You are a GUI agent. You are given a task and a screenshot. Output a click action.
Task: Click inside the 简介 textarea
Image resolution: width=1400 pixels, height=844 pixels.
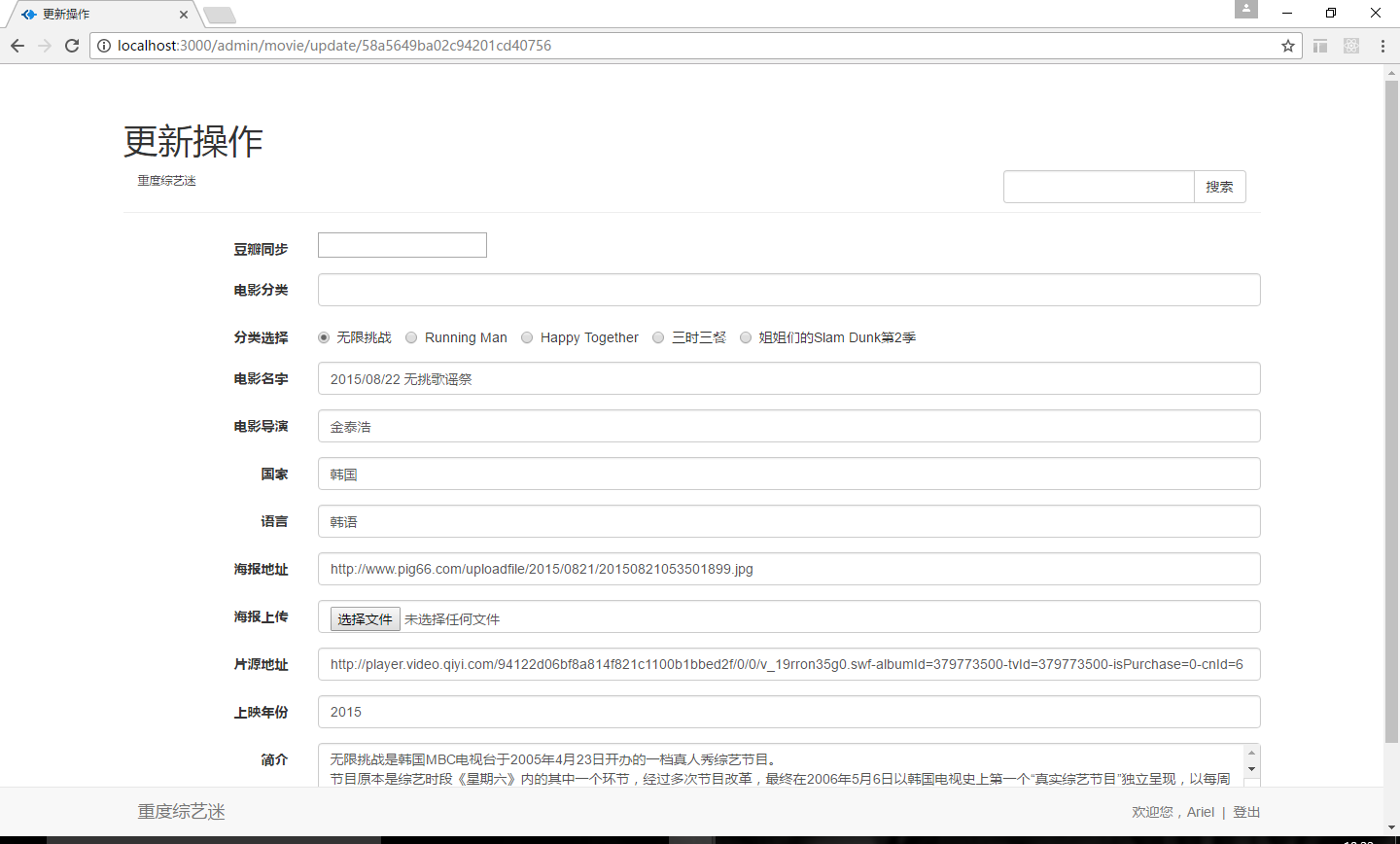(781, 766)
